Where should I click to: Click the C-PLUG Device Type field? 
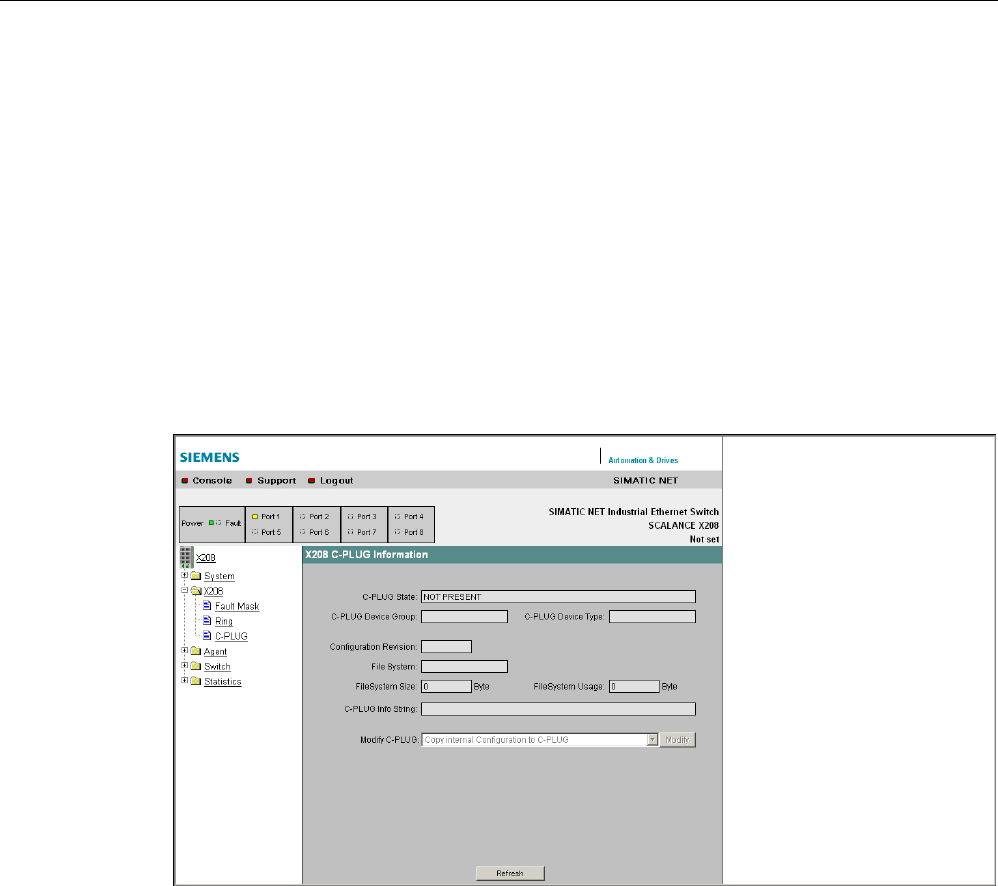[x=652, y=617]
